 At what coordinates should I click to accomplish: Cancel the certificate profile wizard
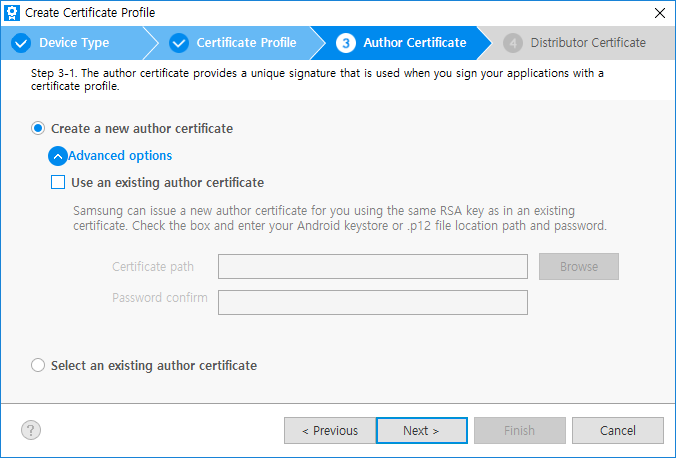(x=617, y=430)
